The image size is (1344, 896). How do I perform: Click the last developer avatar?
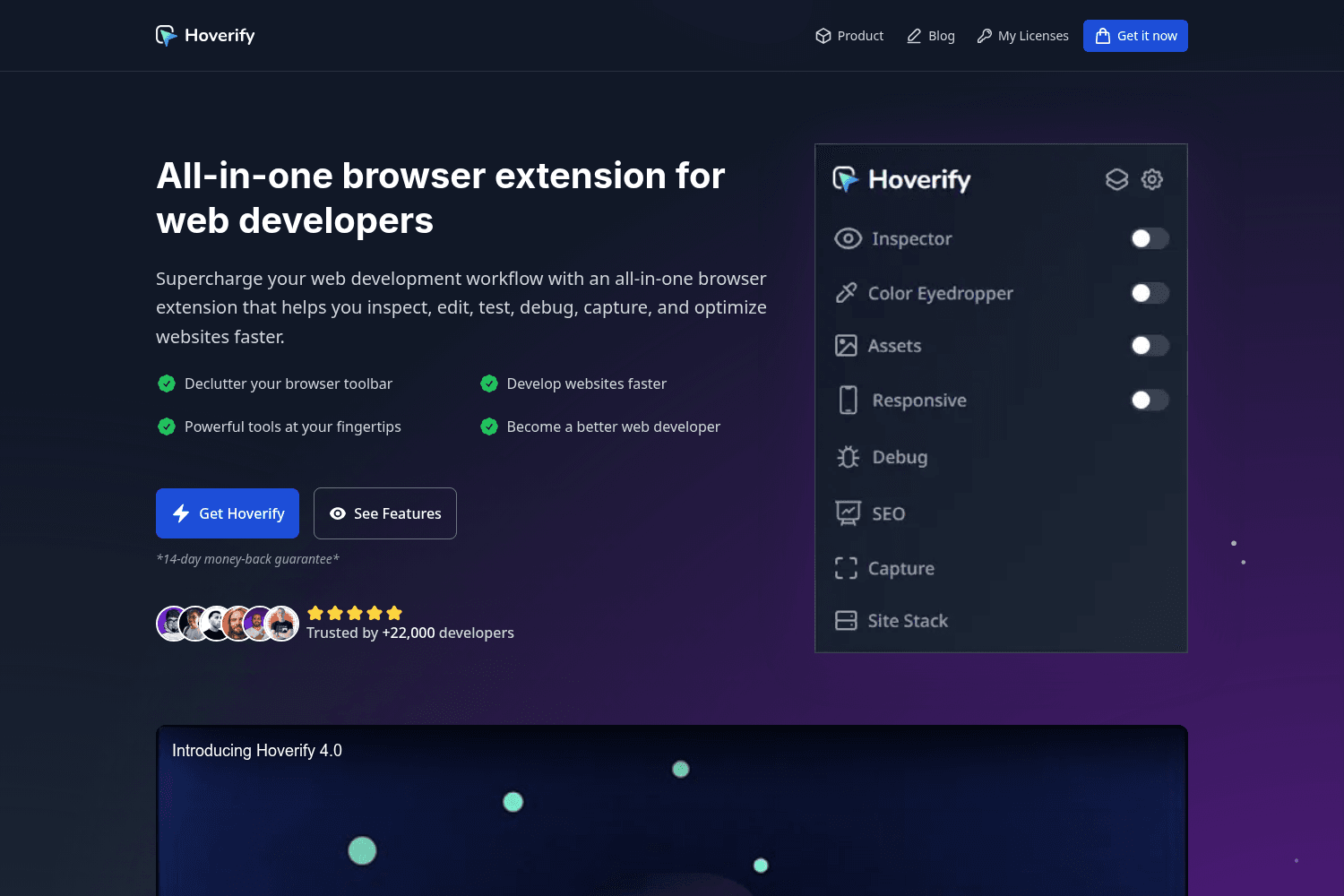click(x=282, y=624)
